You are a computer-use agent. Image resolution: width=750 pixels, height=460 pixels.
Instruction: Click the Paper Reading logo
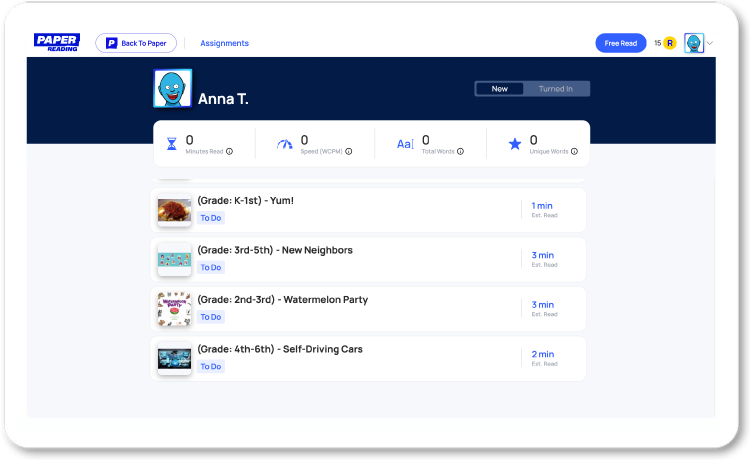click(x=56, y=43)
